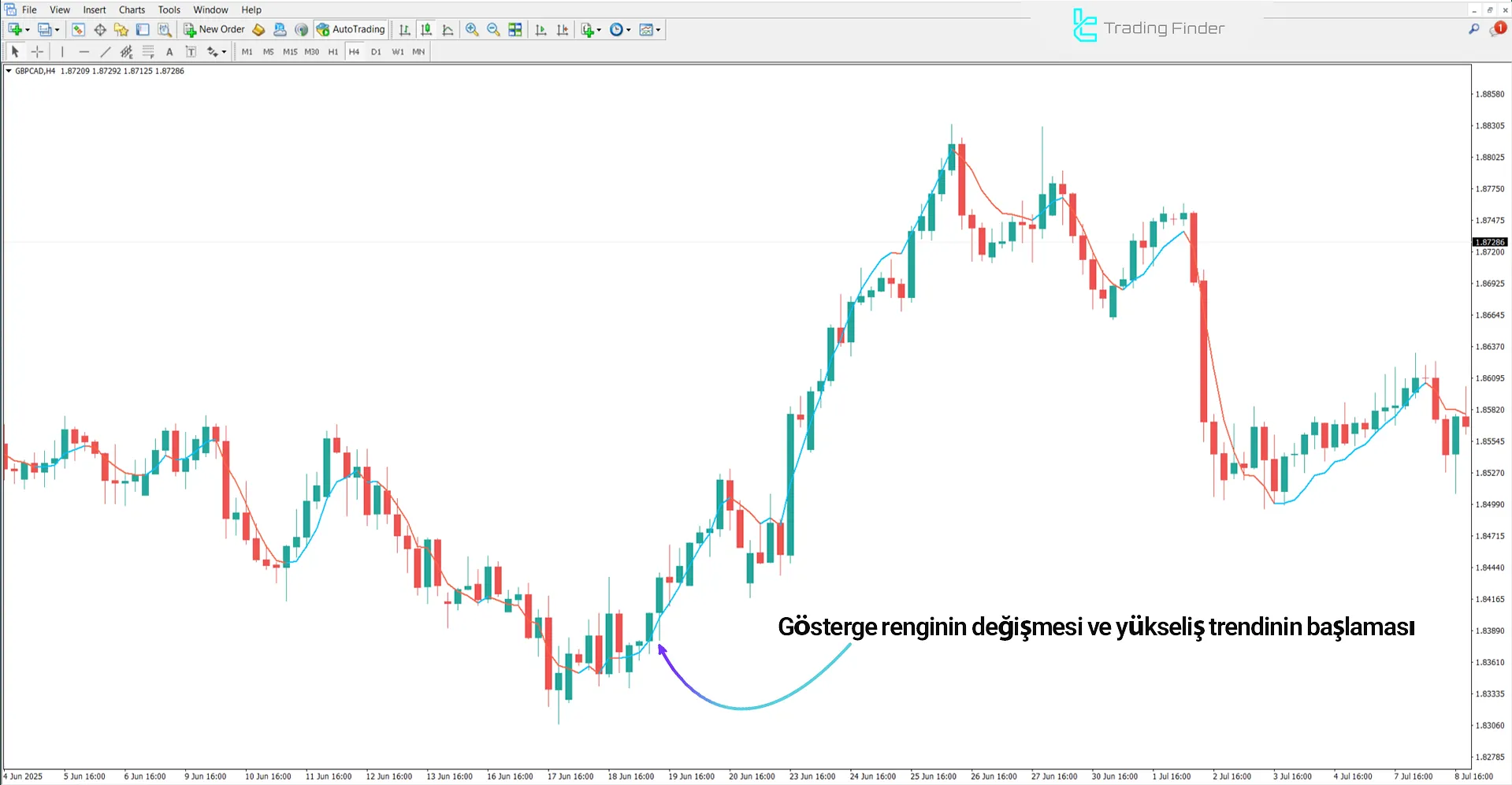Expand the chart templates dropdown
The width and height of the screenshot is (1512, 785).
click(658, 30)
